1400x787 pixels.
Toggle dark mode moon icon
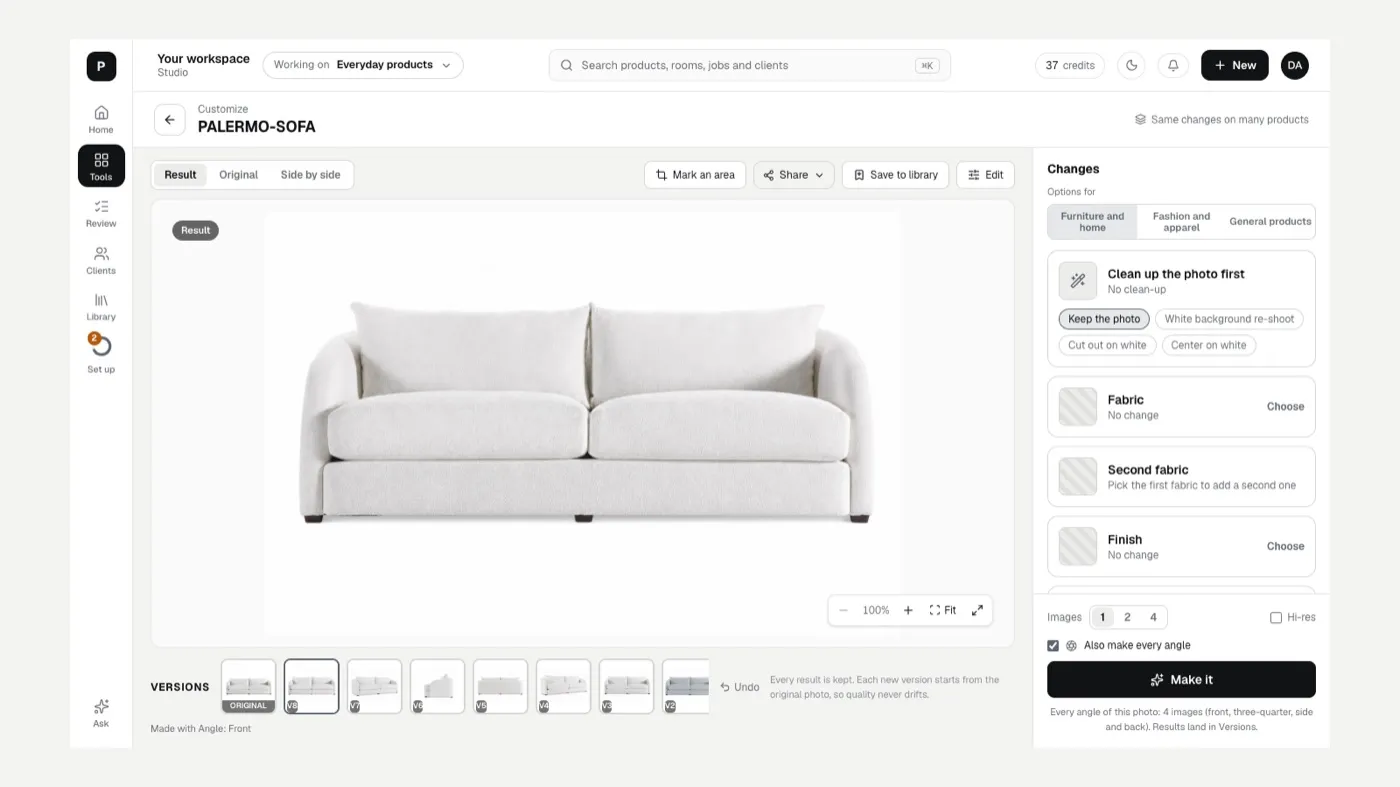(x=1131, y=65)
